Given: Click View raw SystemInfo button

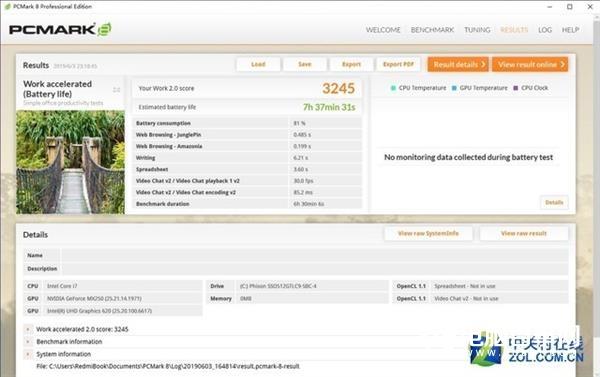Looking at the screenshot, I should pyautogui.click(x=428, y=233).
